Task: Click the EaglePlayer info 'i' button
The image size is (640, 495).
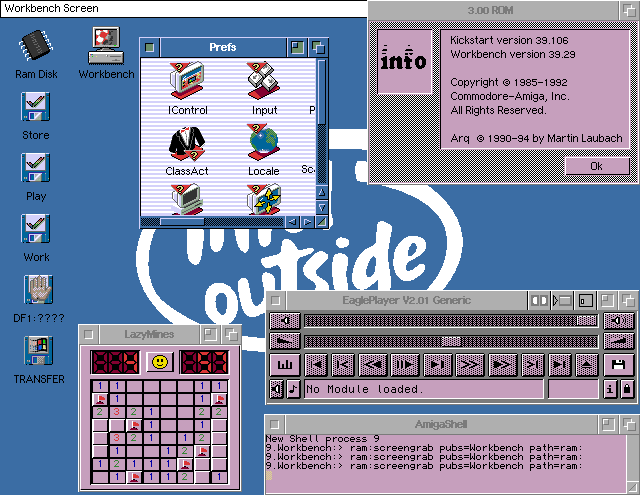Action: [610, 389]
